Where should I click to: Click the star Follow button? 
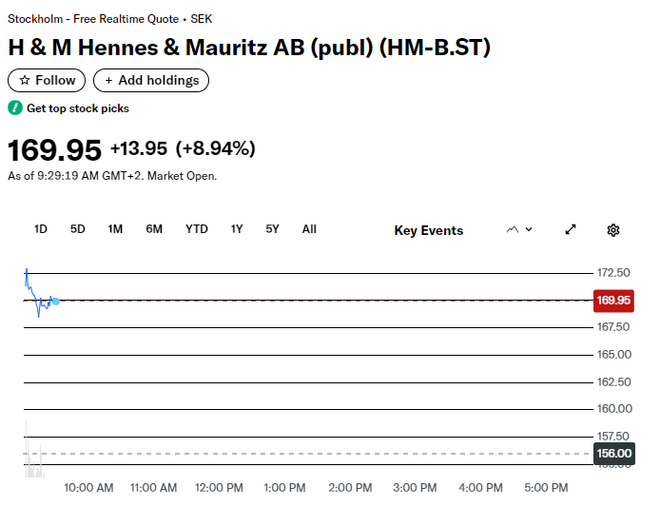47,80
